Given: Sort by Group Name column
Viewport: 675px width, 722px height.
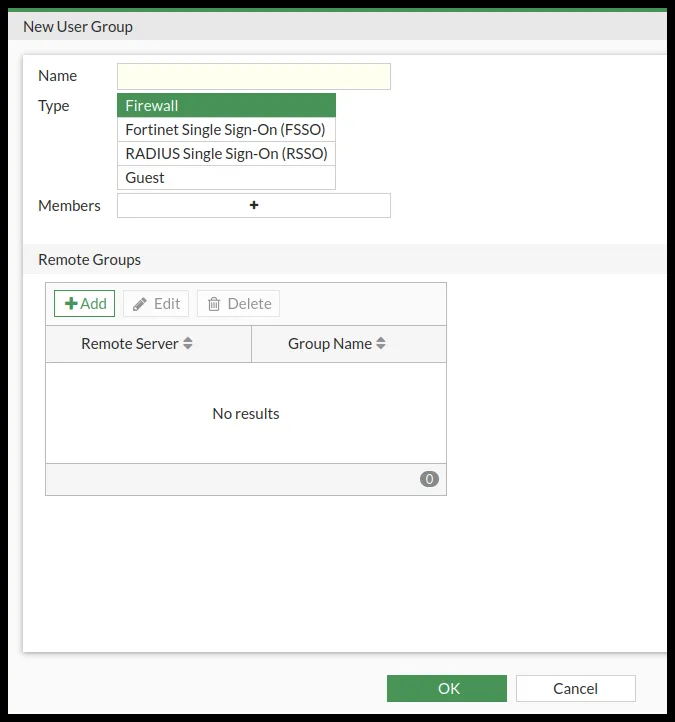Looking at the screenshot, I should coord(349,344).
